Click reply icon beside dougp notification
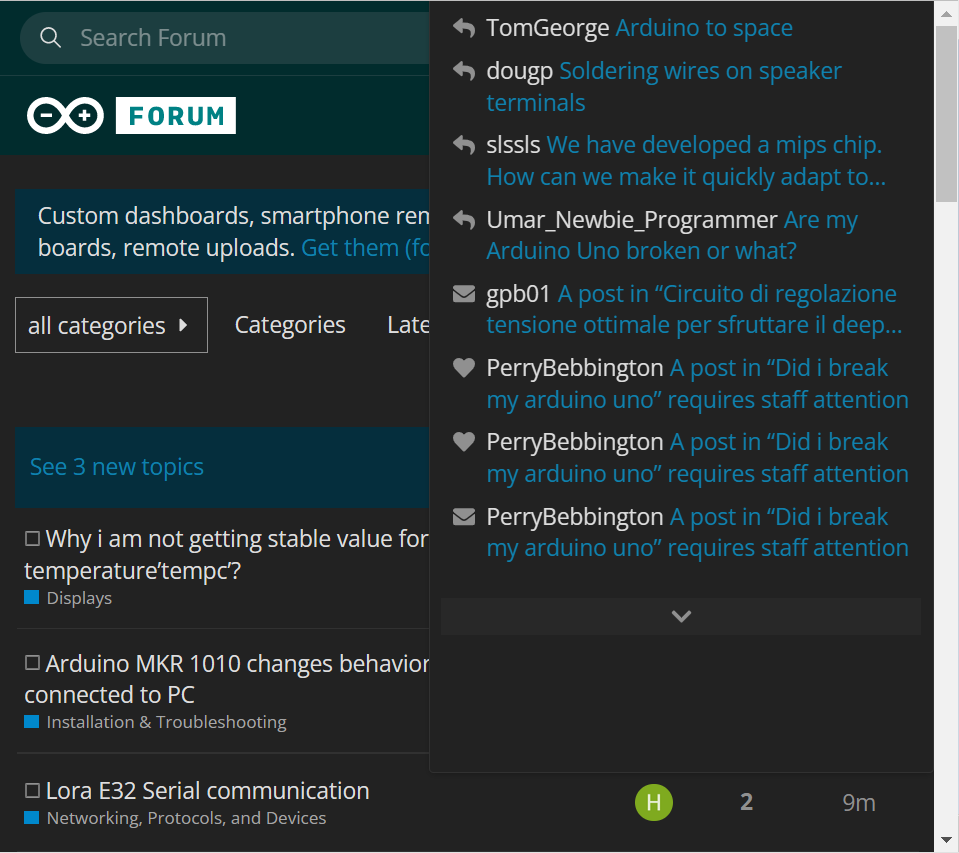This screenshot has width=959, height=853. [463, 72]
